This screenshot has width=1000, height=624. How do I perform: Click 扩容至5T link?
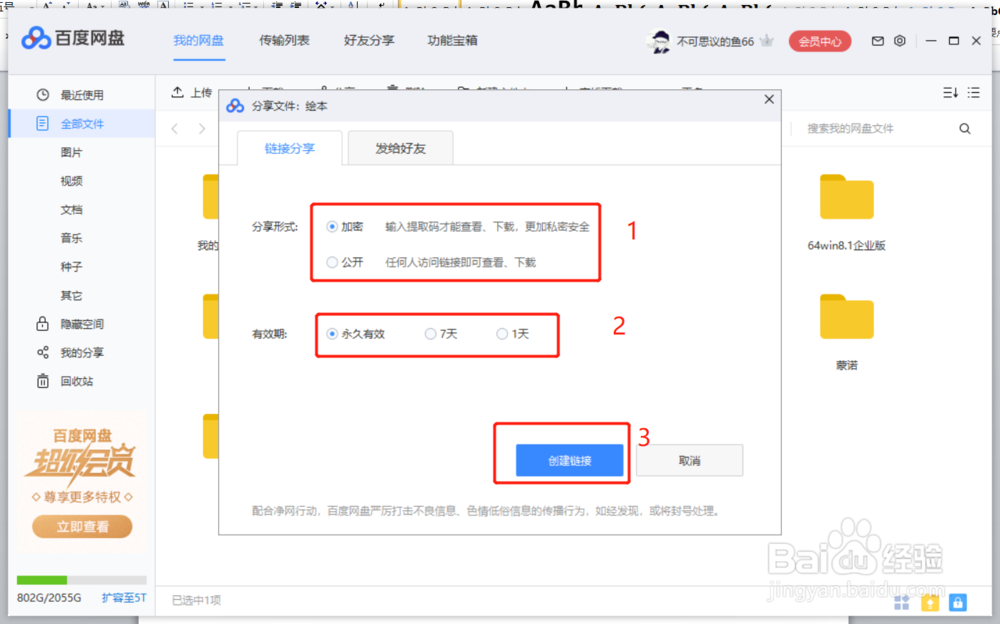[124, 598]
